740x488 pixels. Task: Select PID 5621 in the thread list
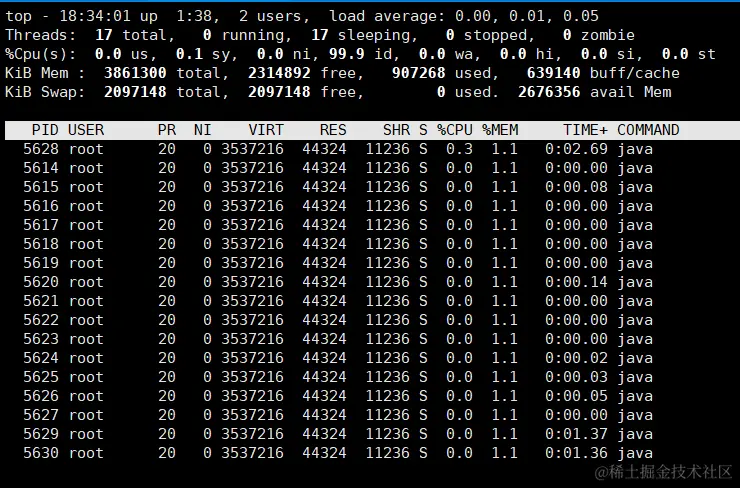pyautogui.click(x=41, y=301)
